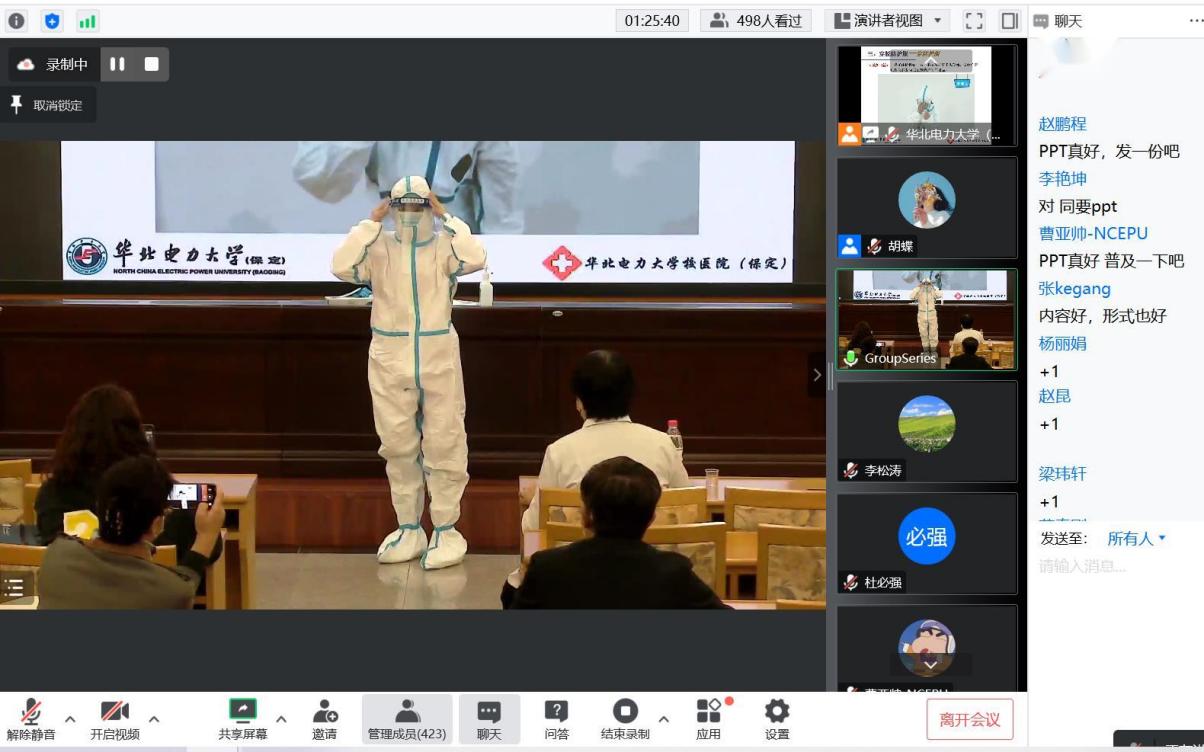Select the GroupSeries video thumbnail
1204x752 pixels.
tap(927, 320)
